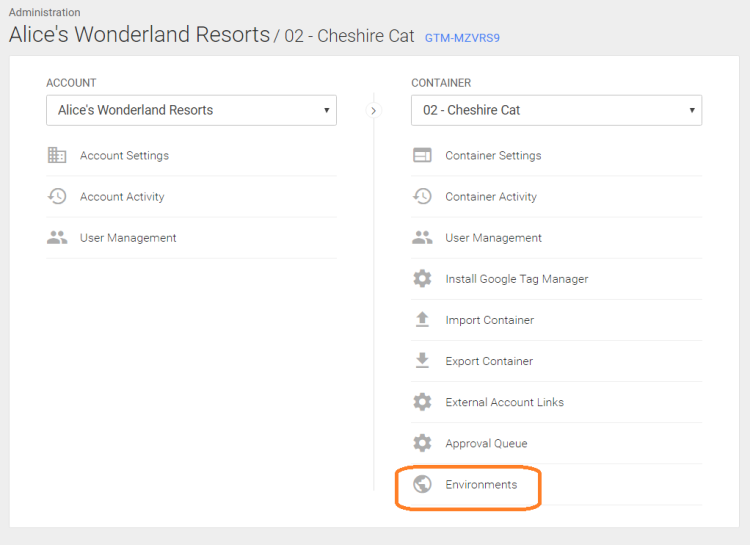Open Account Activity

point(191,197)
